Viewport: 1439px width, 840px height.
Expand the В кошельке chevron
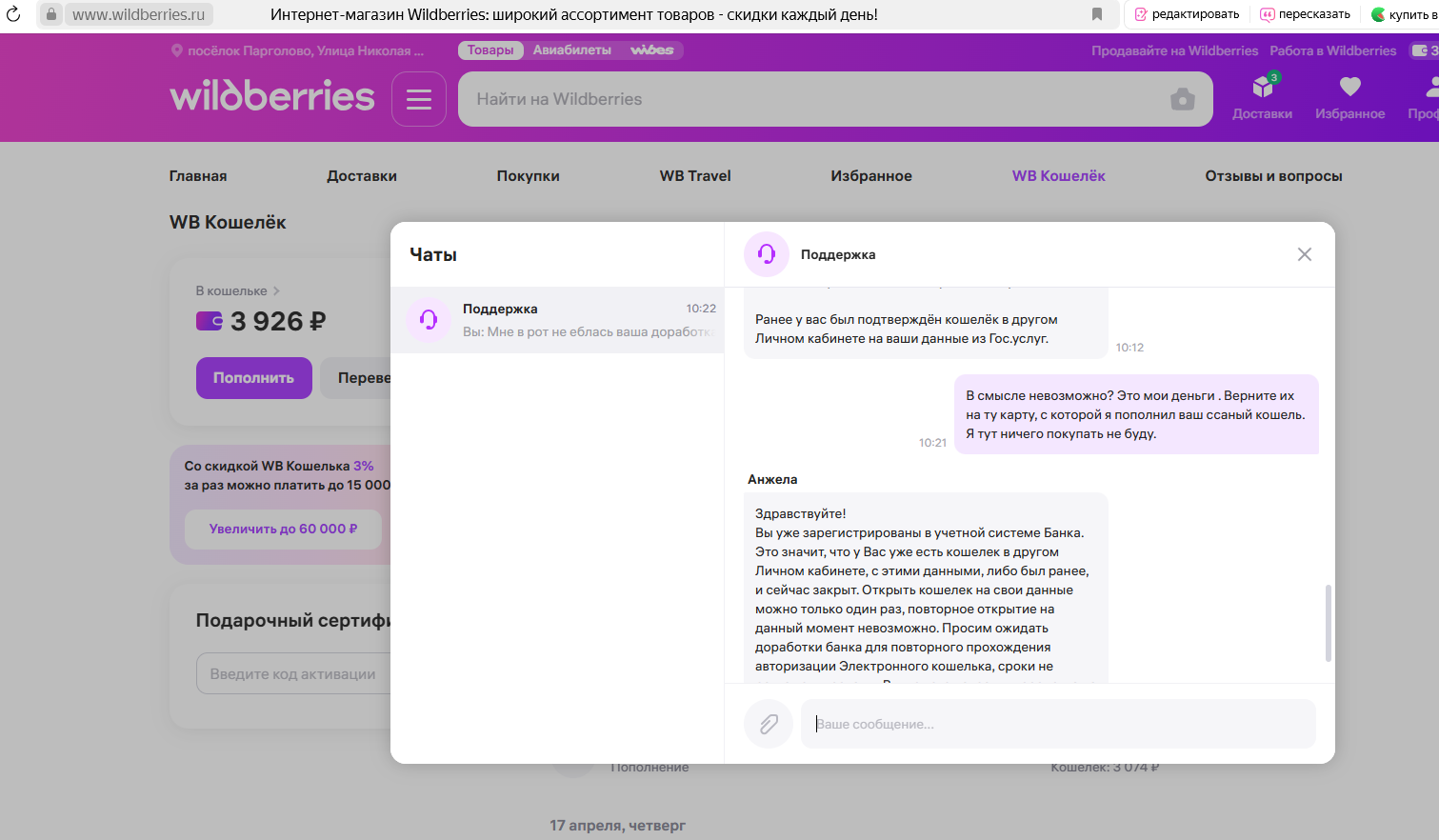tap(276, 291)
